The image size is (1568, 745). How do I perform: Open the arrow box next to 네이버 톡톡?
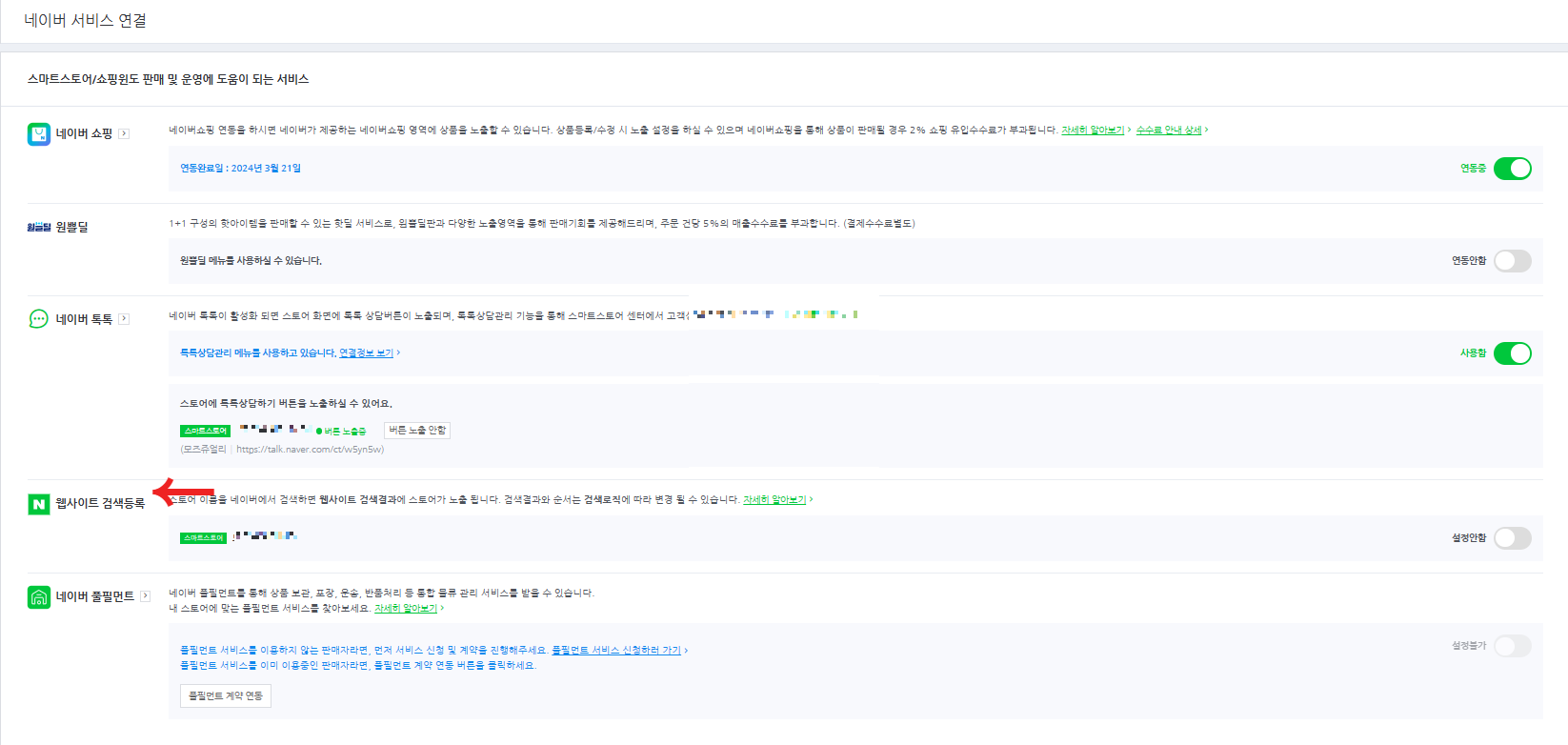(124, 319)
